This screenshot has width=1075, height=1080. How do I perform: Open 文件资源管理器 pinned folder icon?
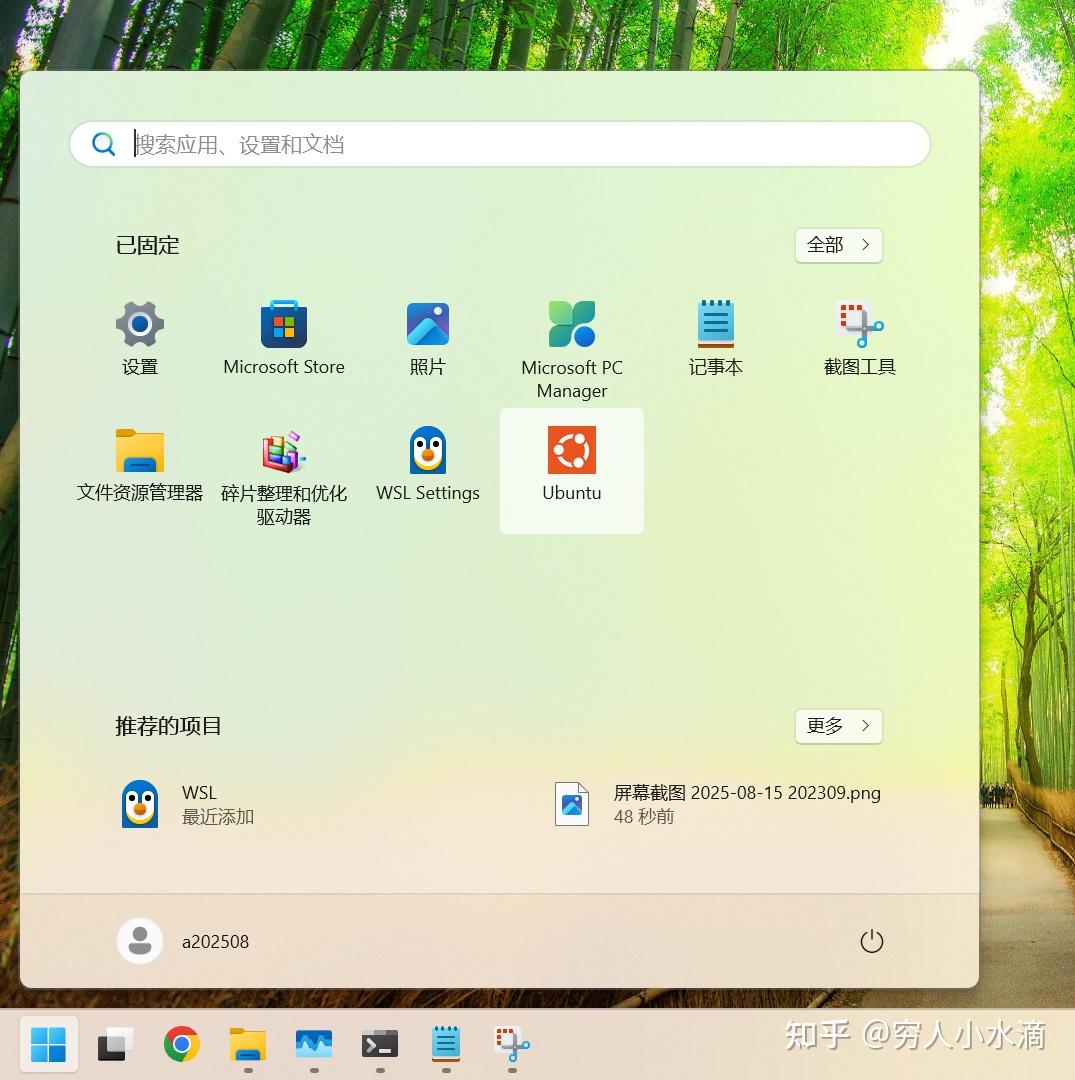tap(139, 450)
